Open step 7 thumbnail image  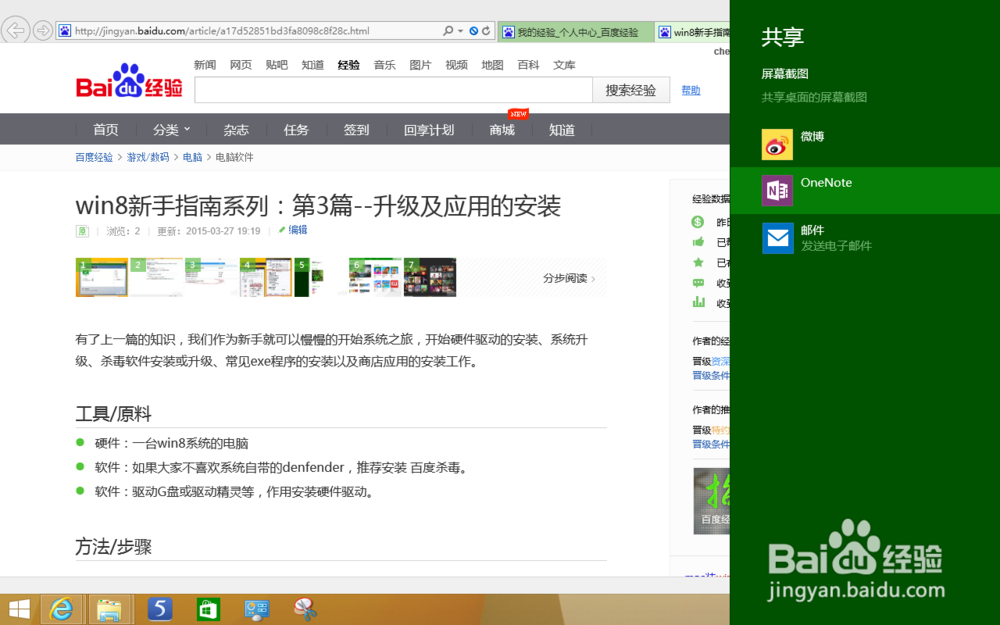click(430, 277)
